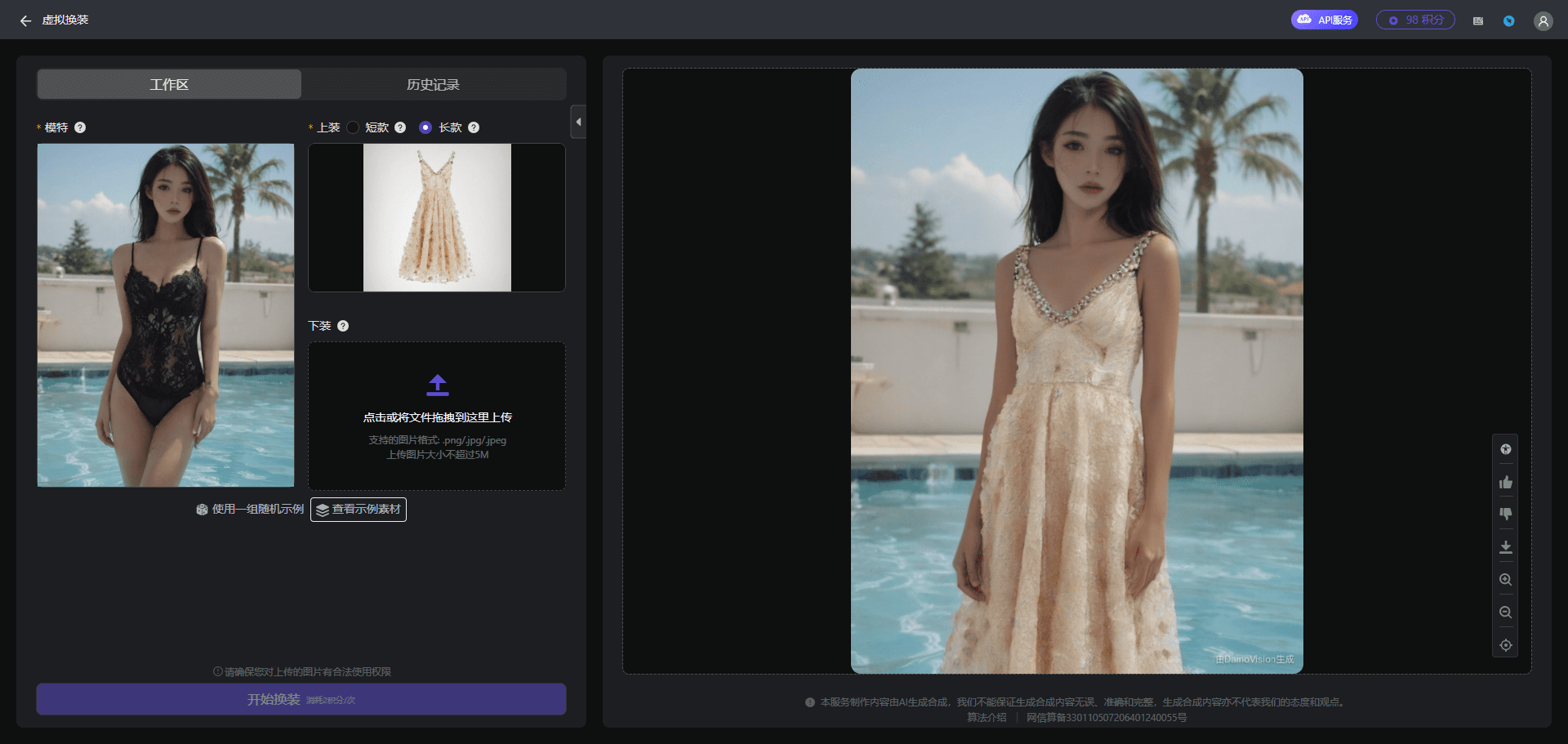Click the pose figure icon in result toolbar
The height and width of the screenshot is (744, 1568).
pos(1506,449)
